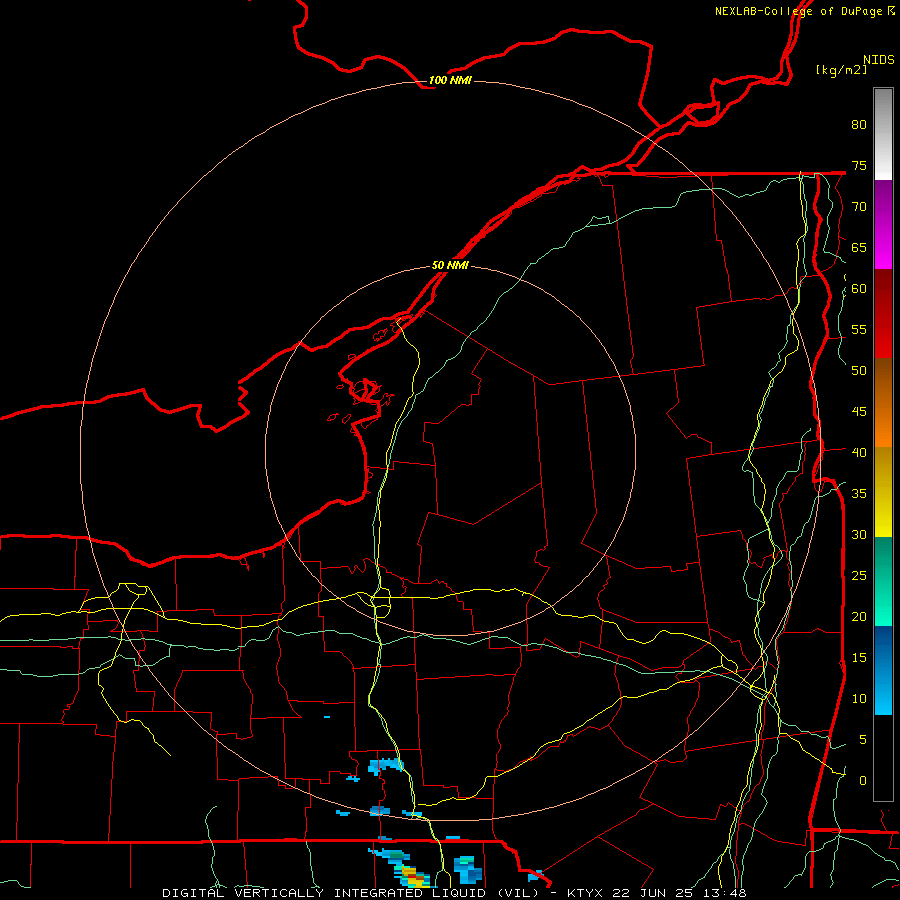Click the yellow-red high VIL storm core
Image resolution: width=900 pixels, height=900 pixels.
coord(413,876)
